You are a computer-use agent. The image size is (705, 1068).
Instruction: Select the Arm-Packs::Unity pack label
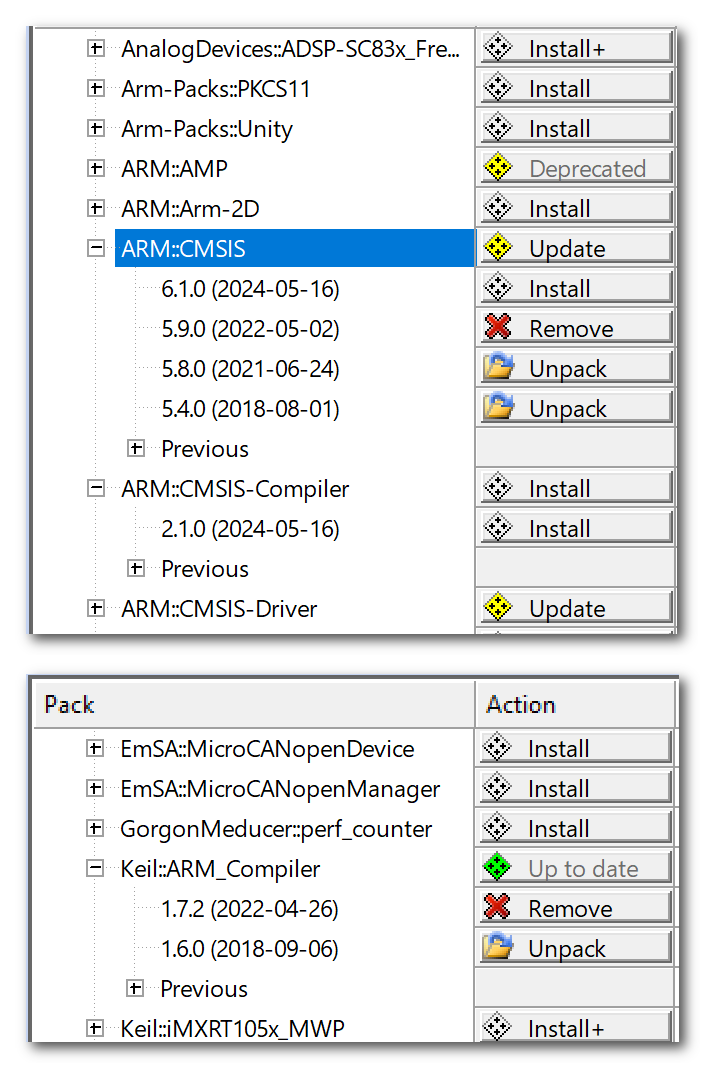point(207,129)
